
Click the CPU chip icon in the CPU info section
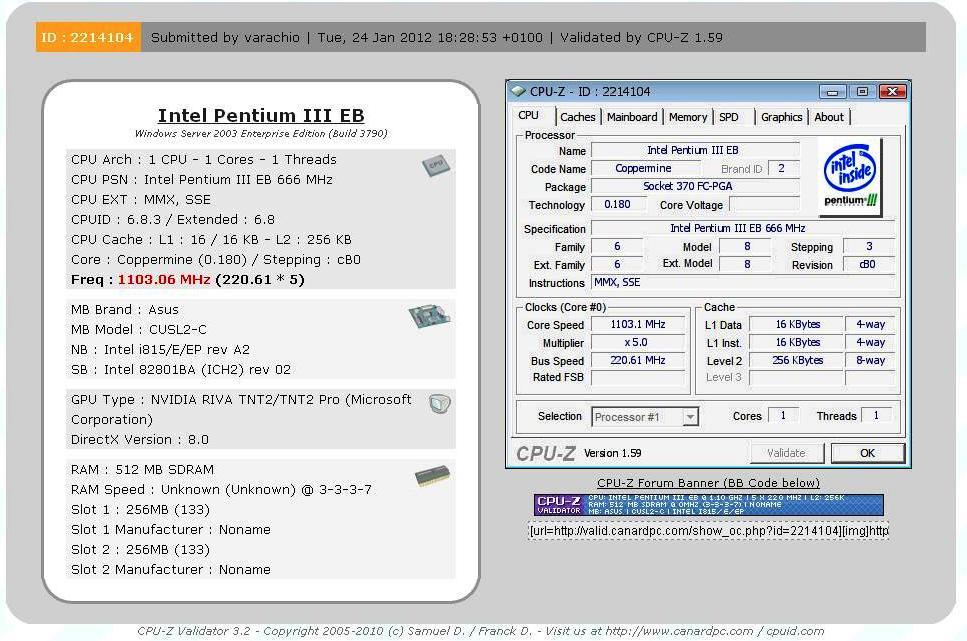436,165
